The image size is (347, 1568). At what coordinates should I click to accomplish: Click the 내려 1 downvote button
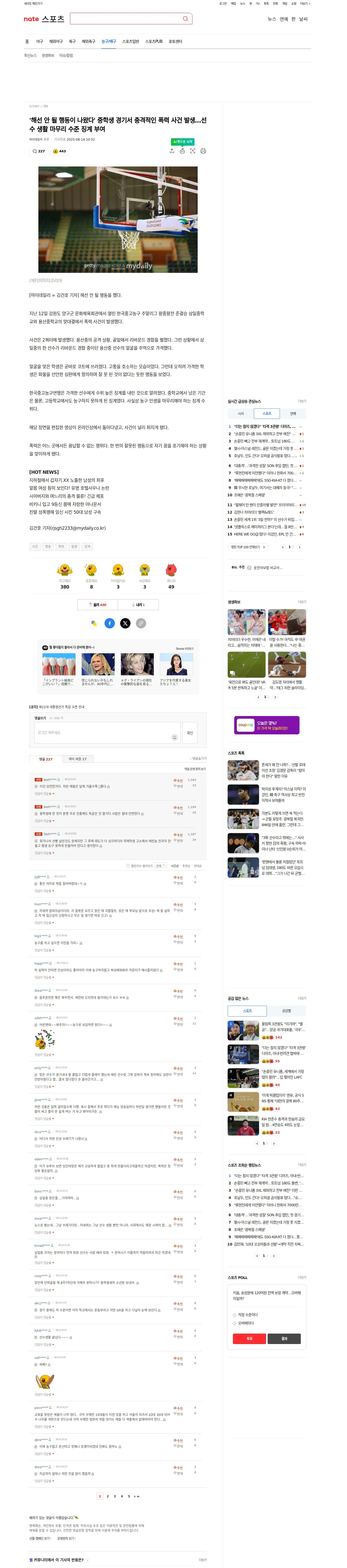(x=139, y=604)
